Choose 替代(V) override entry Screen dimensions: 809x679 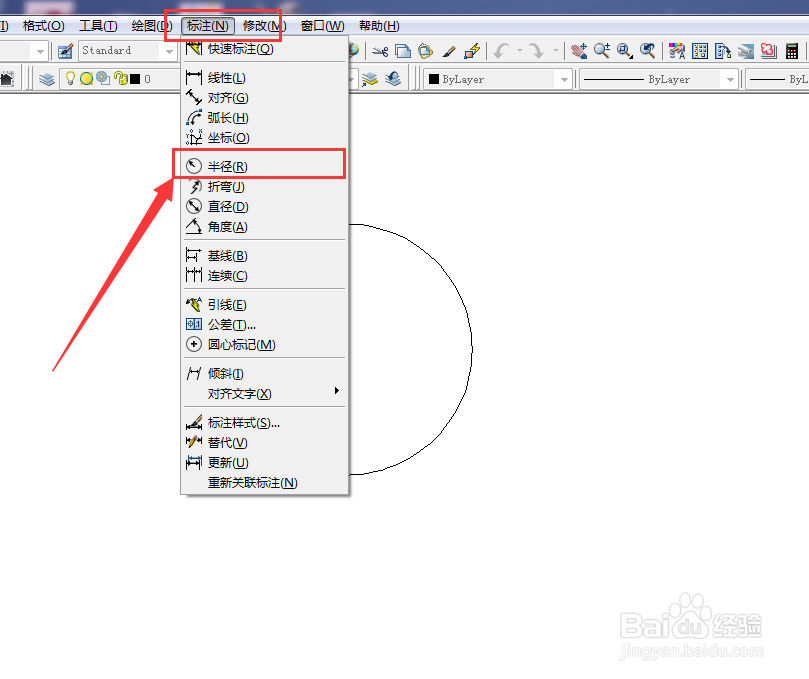tap(265, 442)
